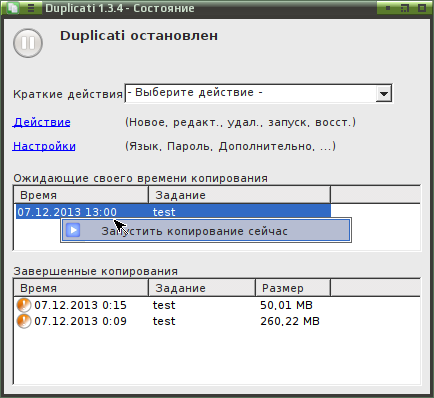Click 'Задание' header in scheduled backups table
434x398 pixels.
(240, 195)
